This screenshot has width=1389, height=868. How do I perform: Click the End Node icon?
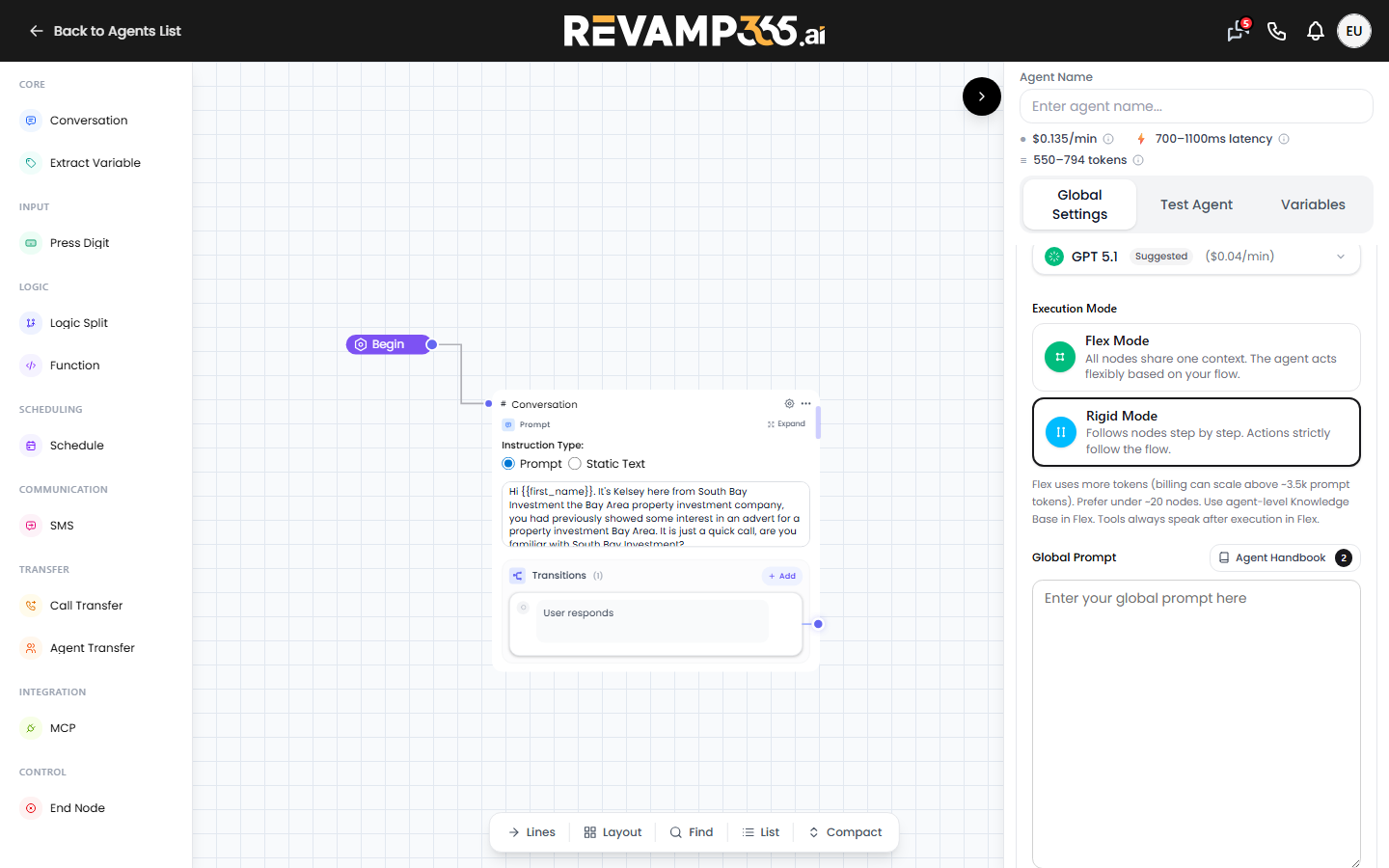[31, 808]
